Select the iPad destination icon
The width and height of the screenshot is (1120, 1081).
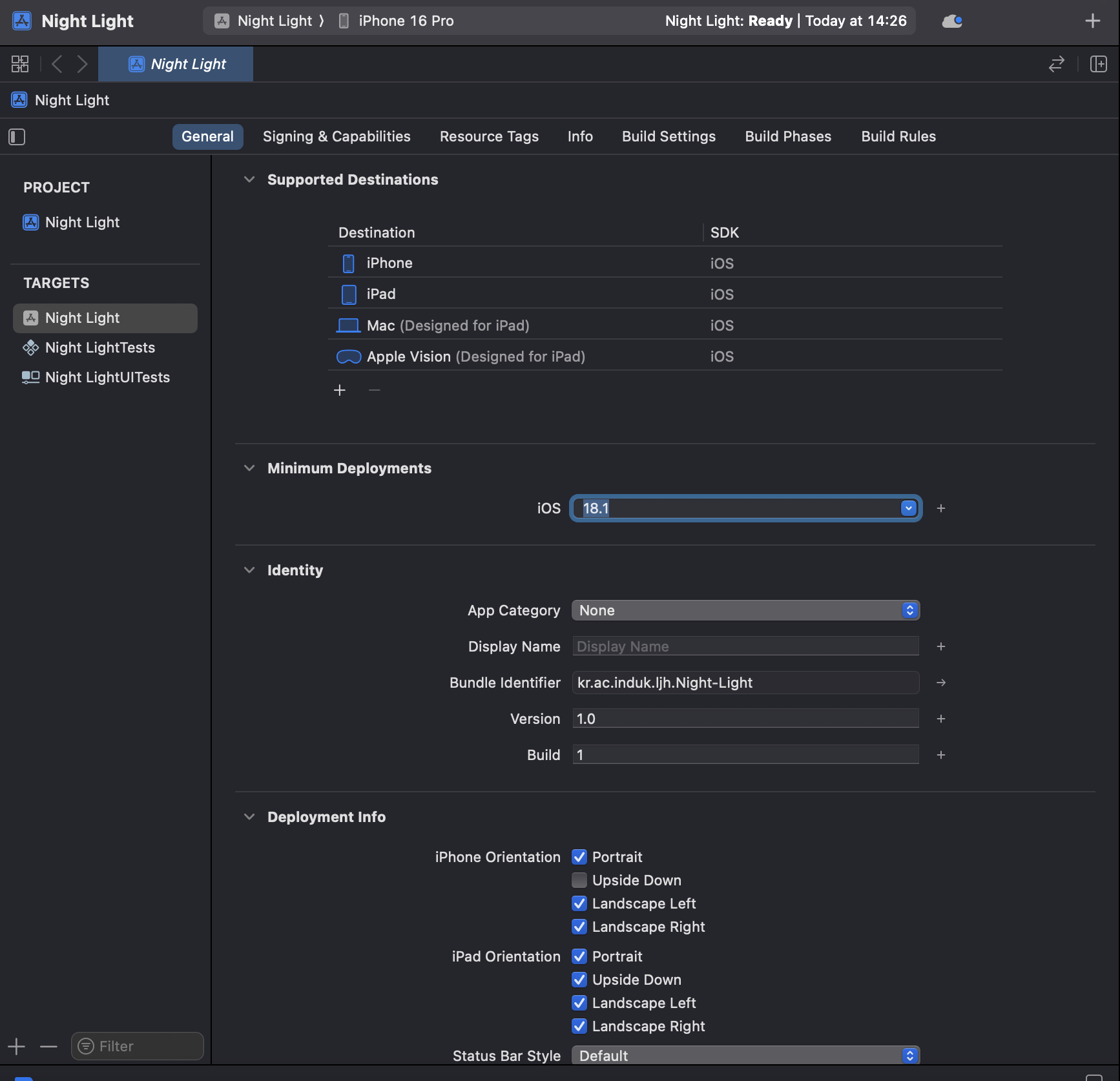coord(348,294)
